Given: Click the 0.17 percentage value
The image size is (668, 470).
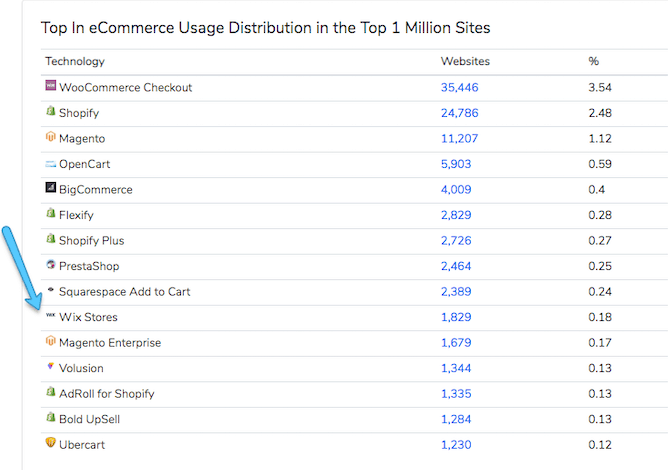Looking at the screenshot, I should tap(600, 343).
